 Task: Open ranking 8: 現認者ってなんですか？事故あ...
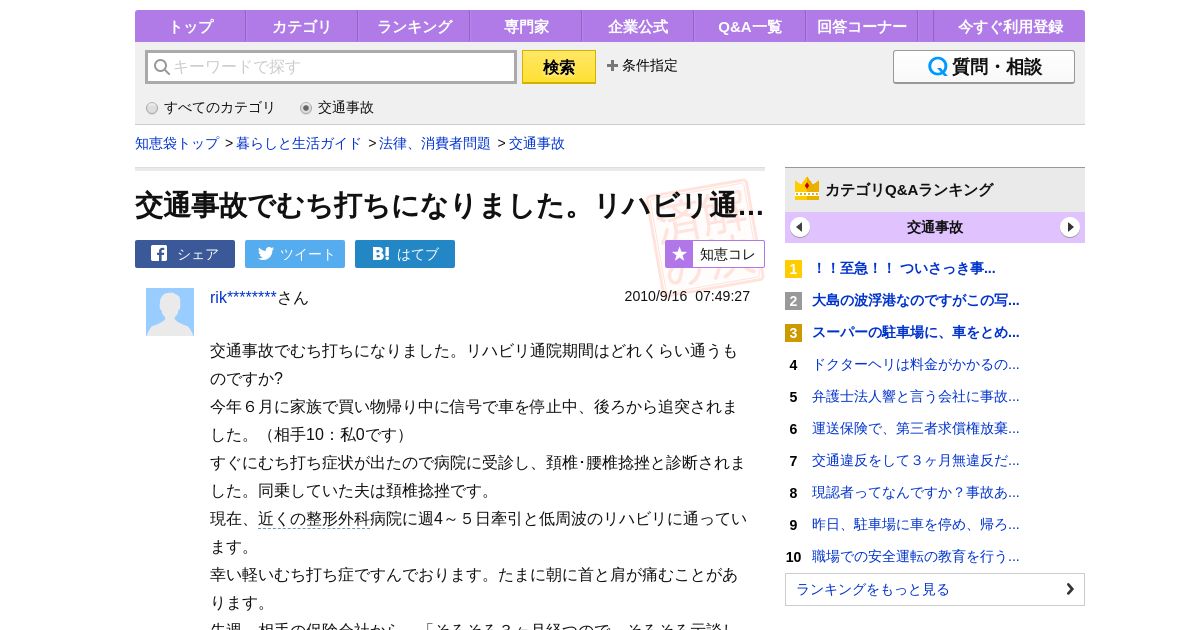(915, 492)
